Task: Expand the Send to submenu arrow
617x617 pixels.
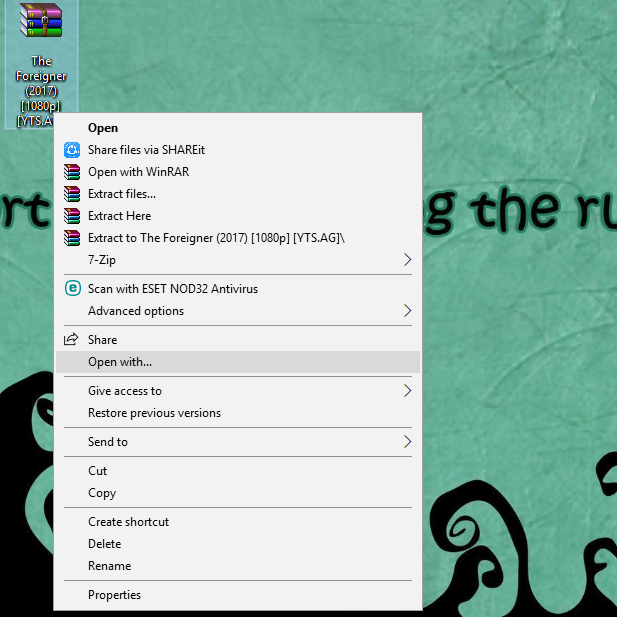Action: [x=408, y=442]
